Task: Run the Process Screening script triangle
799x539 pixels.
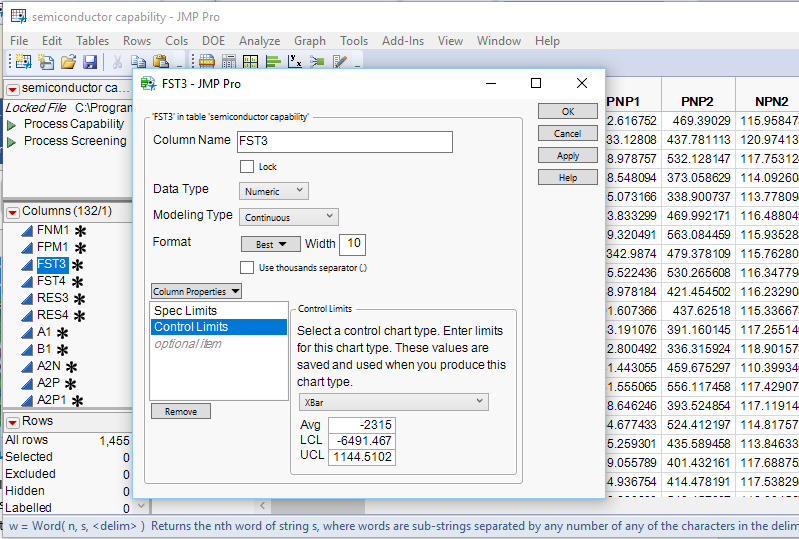Action: pos(11,142)
